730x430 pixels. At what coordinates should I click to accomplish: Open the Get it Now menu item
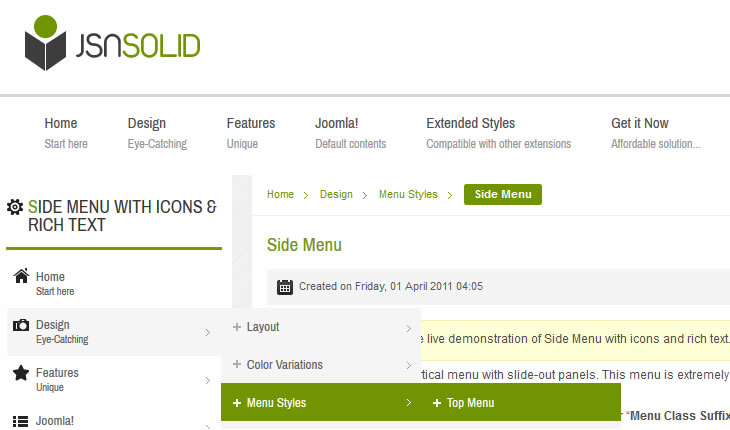(x=640, y=124)
